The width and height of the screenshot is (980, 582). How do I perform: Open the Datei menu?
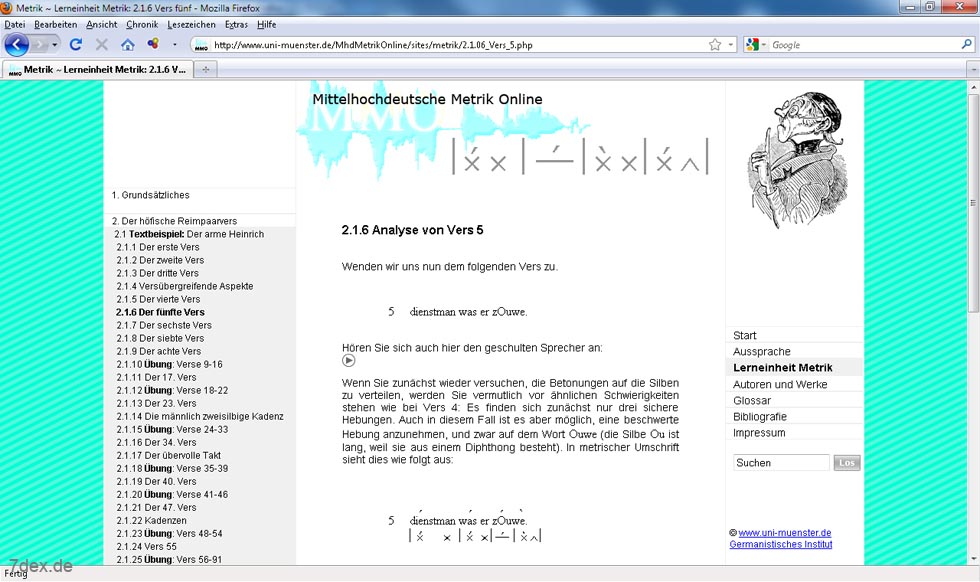click(15, 24)
